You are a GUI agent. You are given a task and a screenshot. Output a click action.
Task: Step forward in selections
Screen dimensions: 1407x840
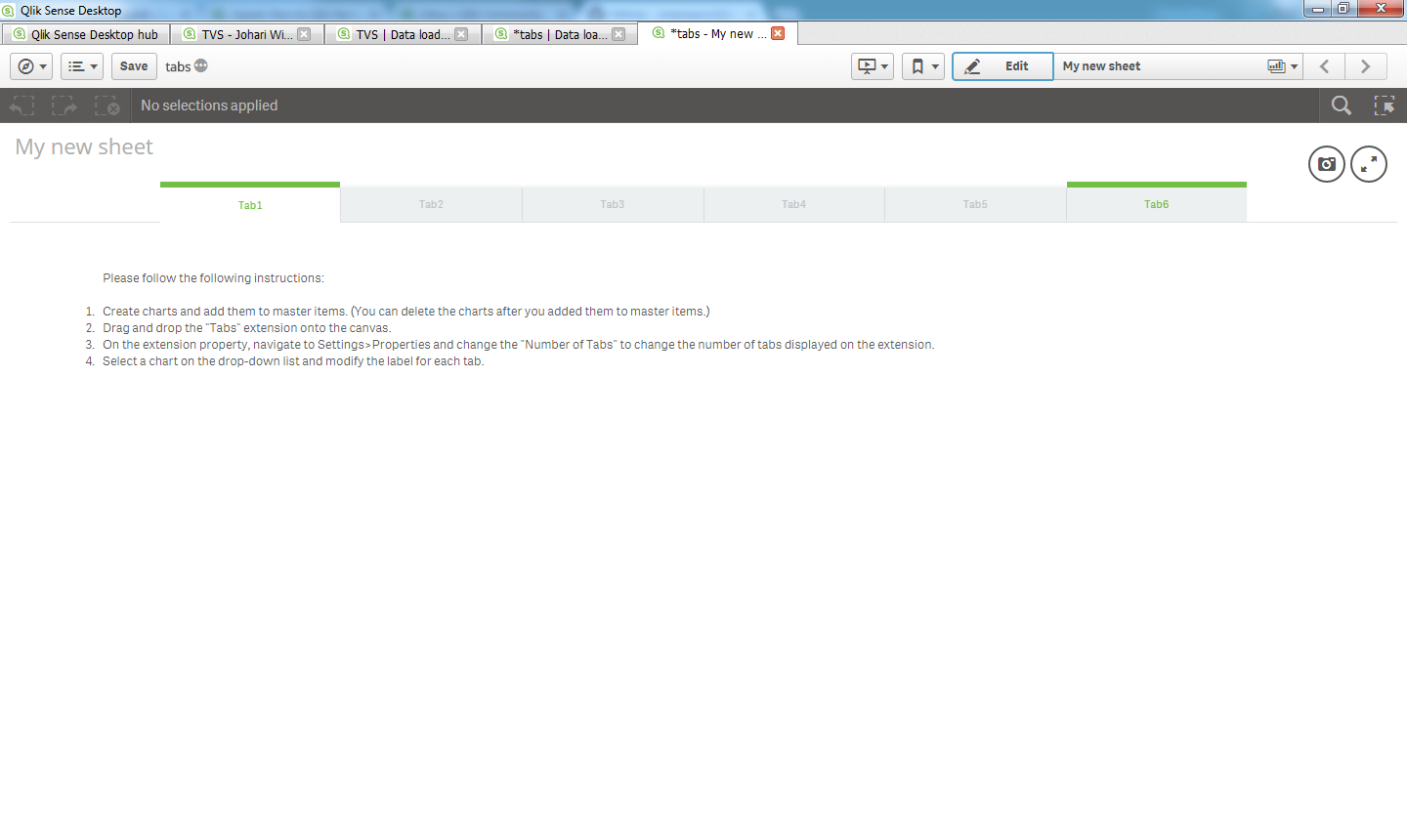point(64,105)
